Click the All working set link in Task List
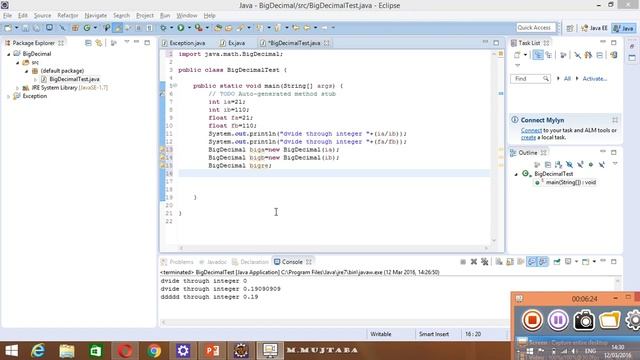The height and width of the screenshot is (360, 640). (x=567, y=79)
